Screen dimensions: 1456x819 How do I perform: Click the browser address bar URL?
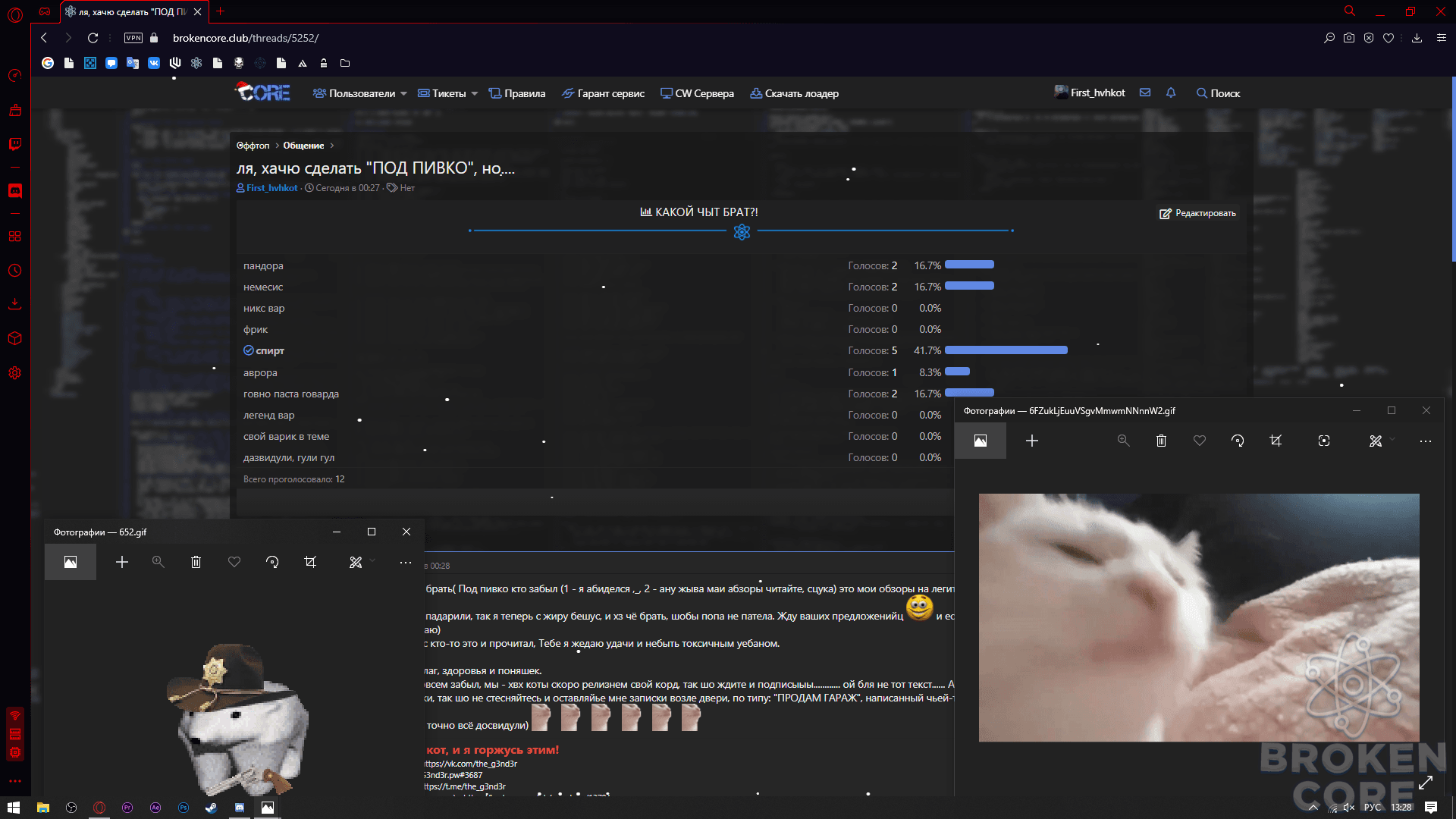pyautogui.click(x=246, y=38)
